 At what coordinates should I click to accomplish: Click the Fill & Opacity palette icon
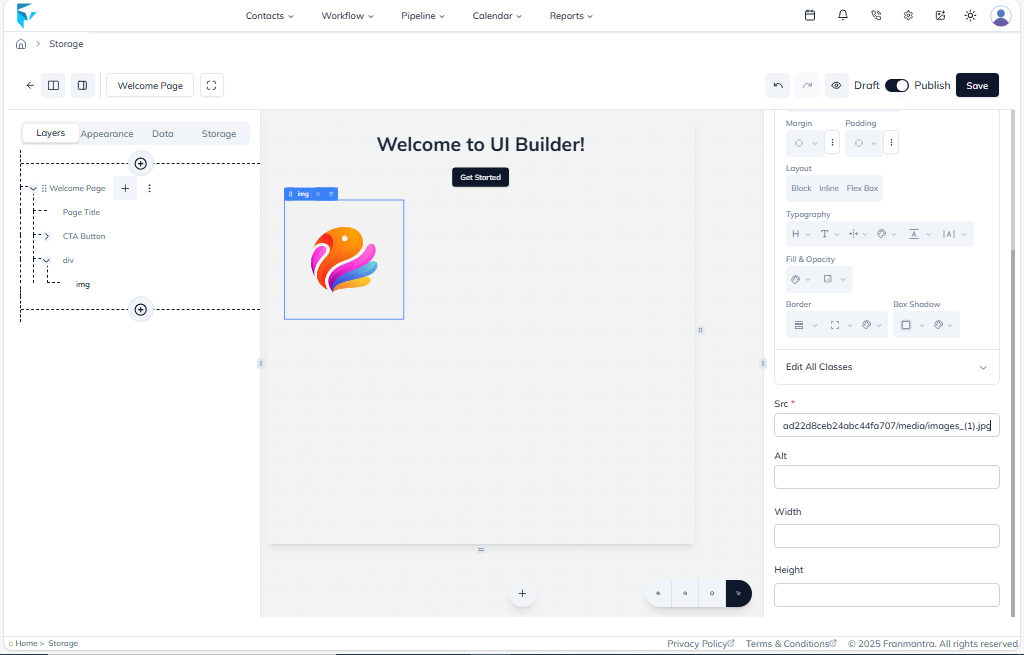pyautogui.click(x=795, y=279)
